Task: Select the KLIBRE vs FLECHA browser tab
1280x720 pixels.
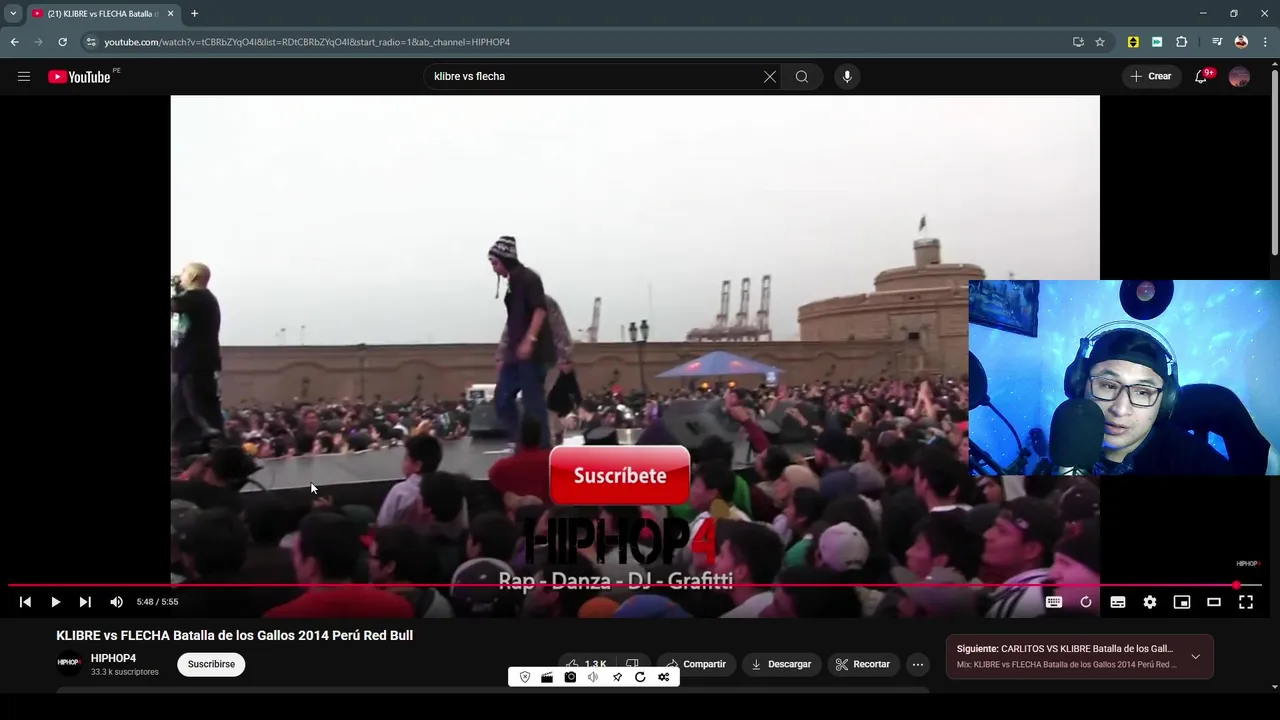Action: click(104, 14)
